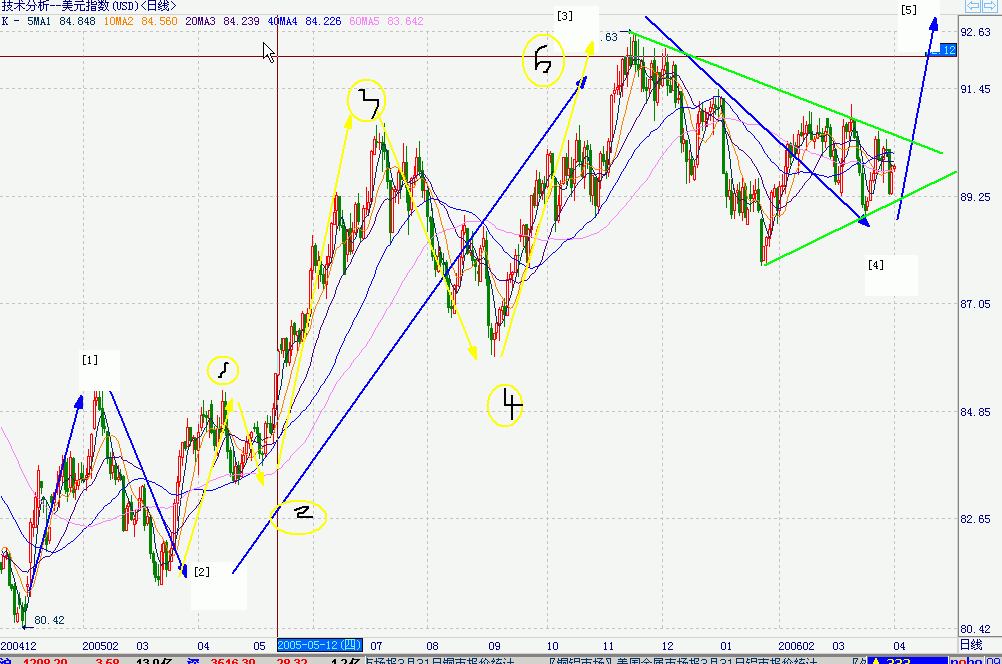Click the 08 month label on time axis
Viewport: 1002px width, 664px height.
[433, 645]
